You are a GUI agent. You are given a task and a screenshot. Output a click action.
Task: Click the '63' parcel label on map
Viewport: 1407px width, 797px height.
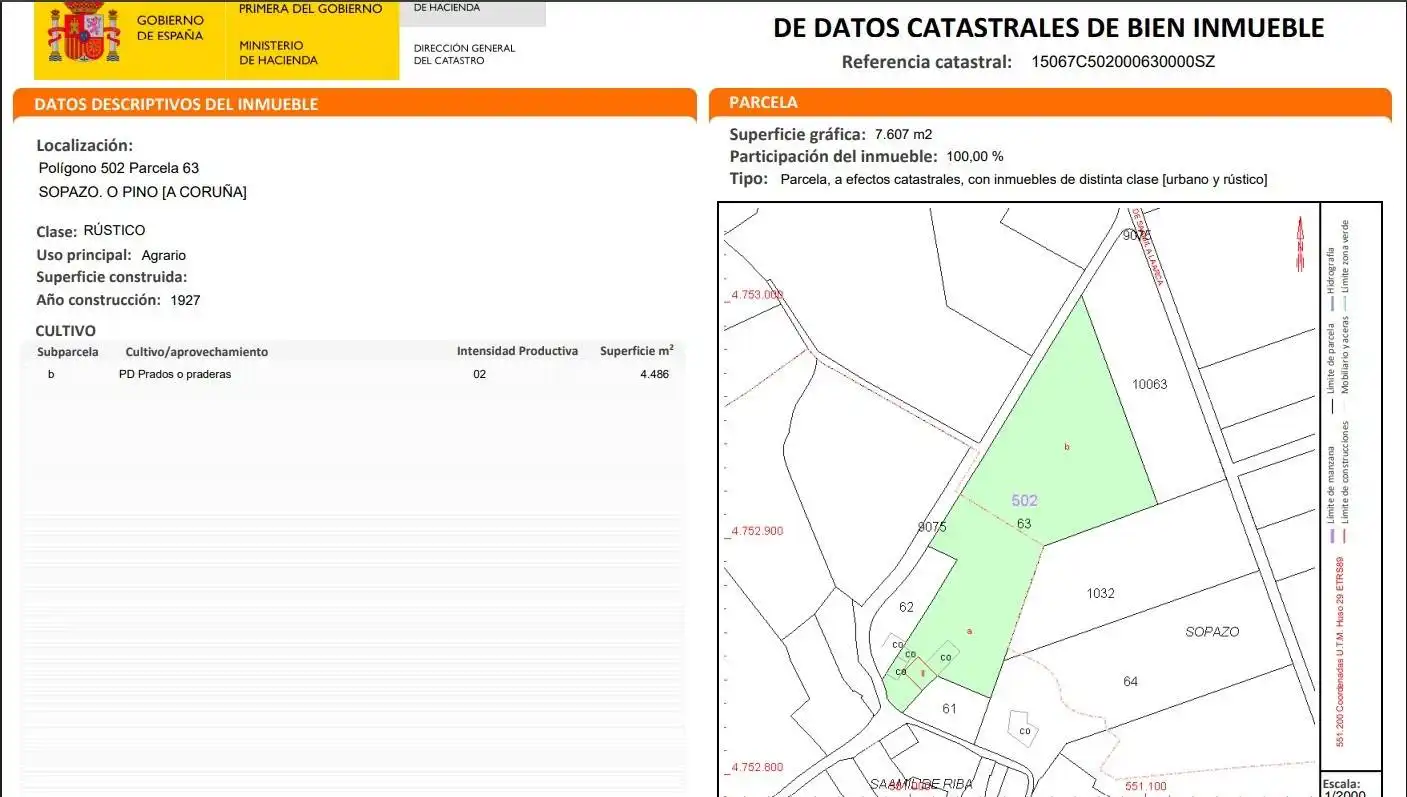pyautogui.click(x=1024, y=523)
